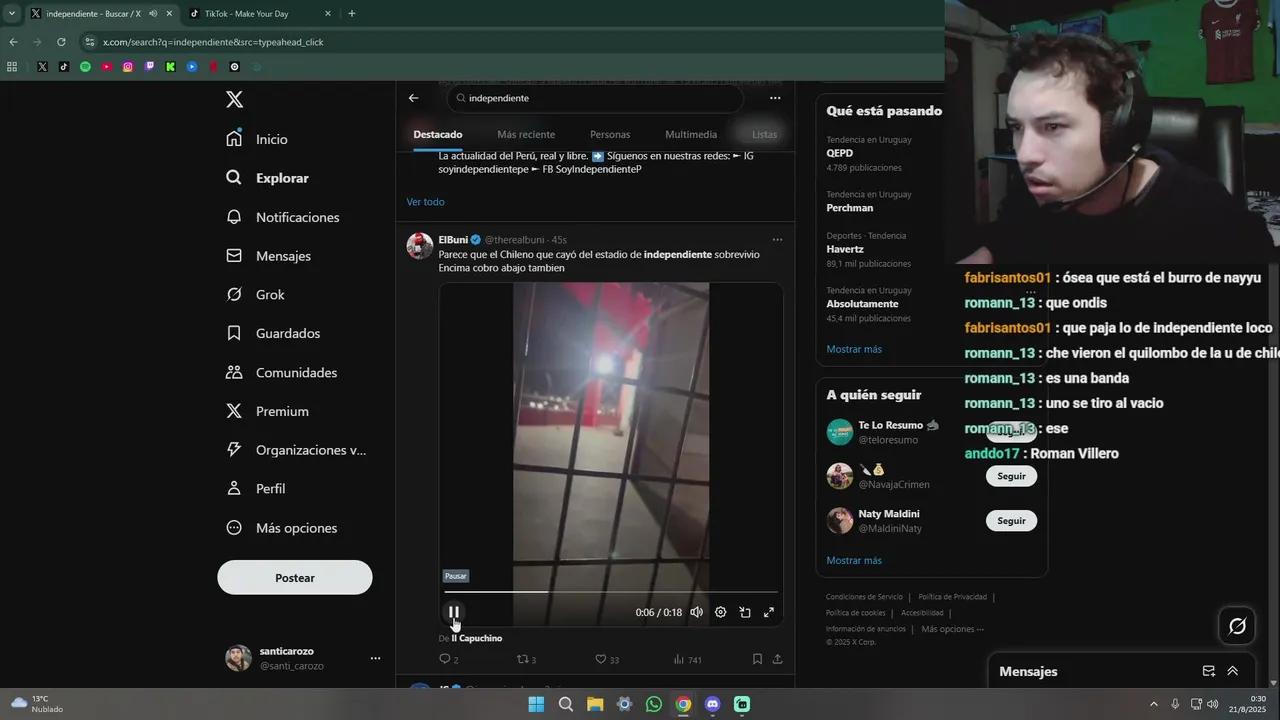1280x720 pixels.
Task: Open Organizaciones verificadas in the sidebar
Action: 296,450
